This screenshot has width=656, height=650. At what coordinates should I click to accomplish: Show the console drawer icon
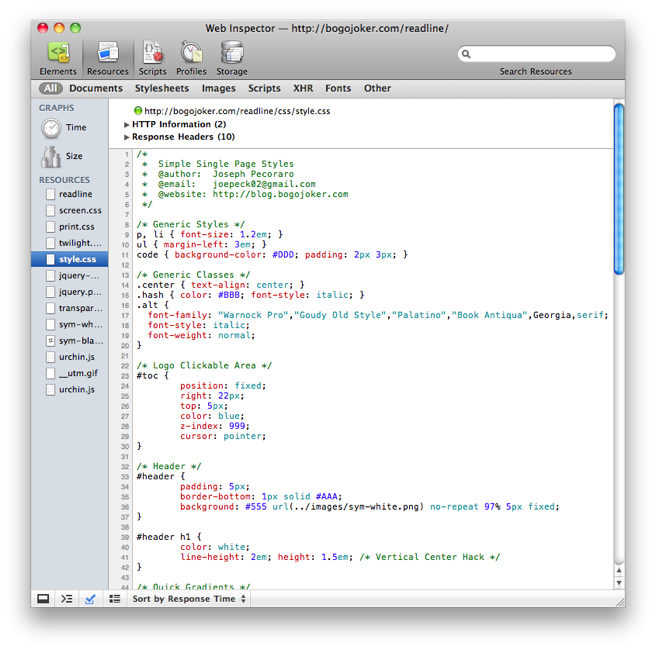(67, 599)
